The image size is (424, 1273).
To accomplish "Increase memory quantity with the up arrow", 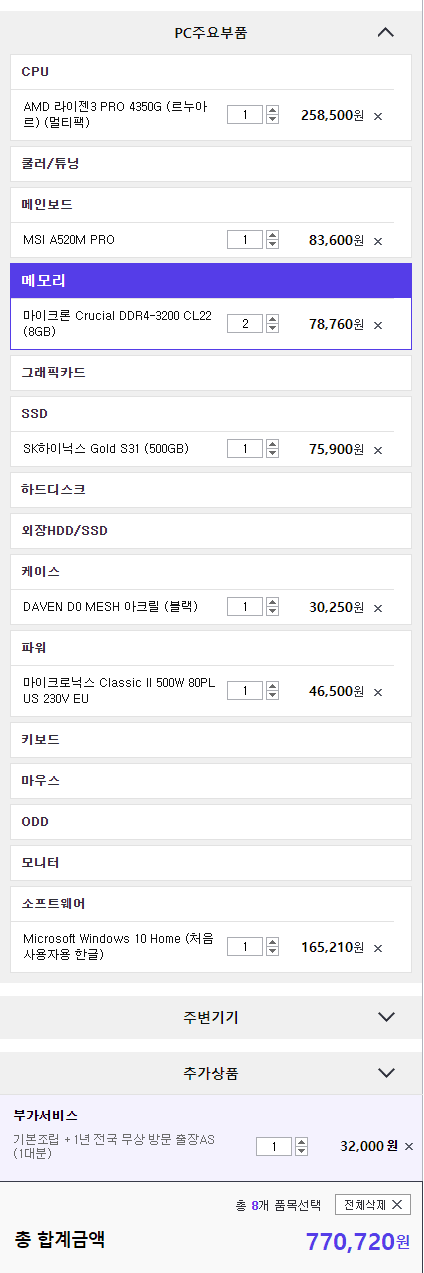I will pyautogui.click(x=273, y=319).
